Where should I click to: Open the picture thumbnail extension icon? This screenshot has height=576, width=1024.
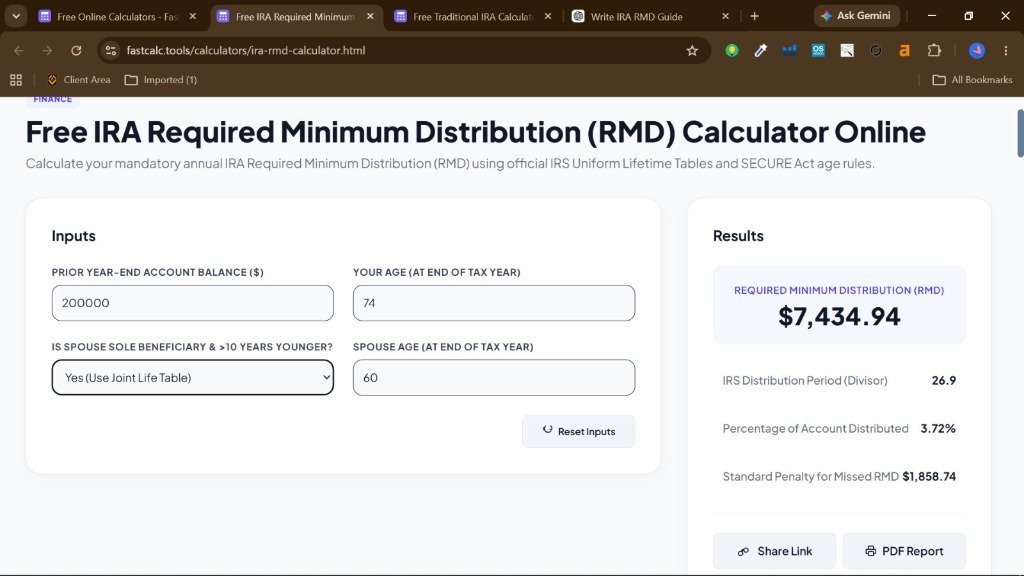tap(847, 50)
